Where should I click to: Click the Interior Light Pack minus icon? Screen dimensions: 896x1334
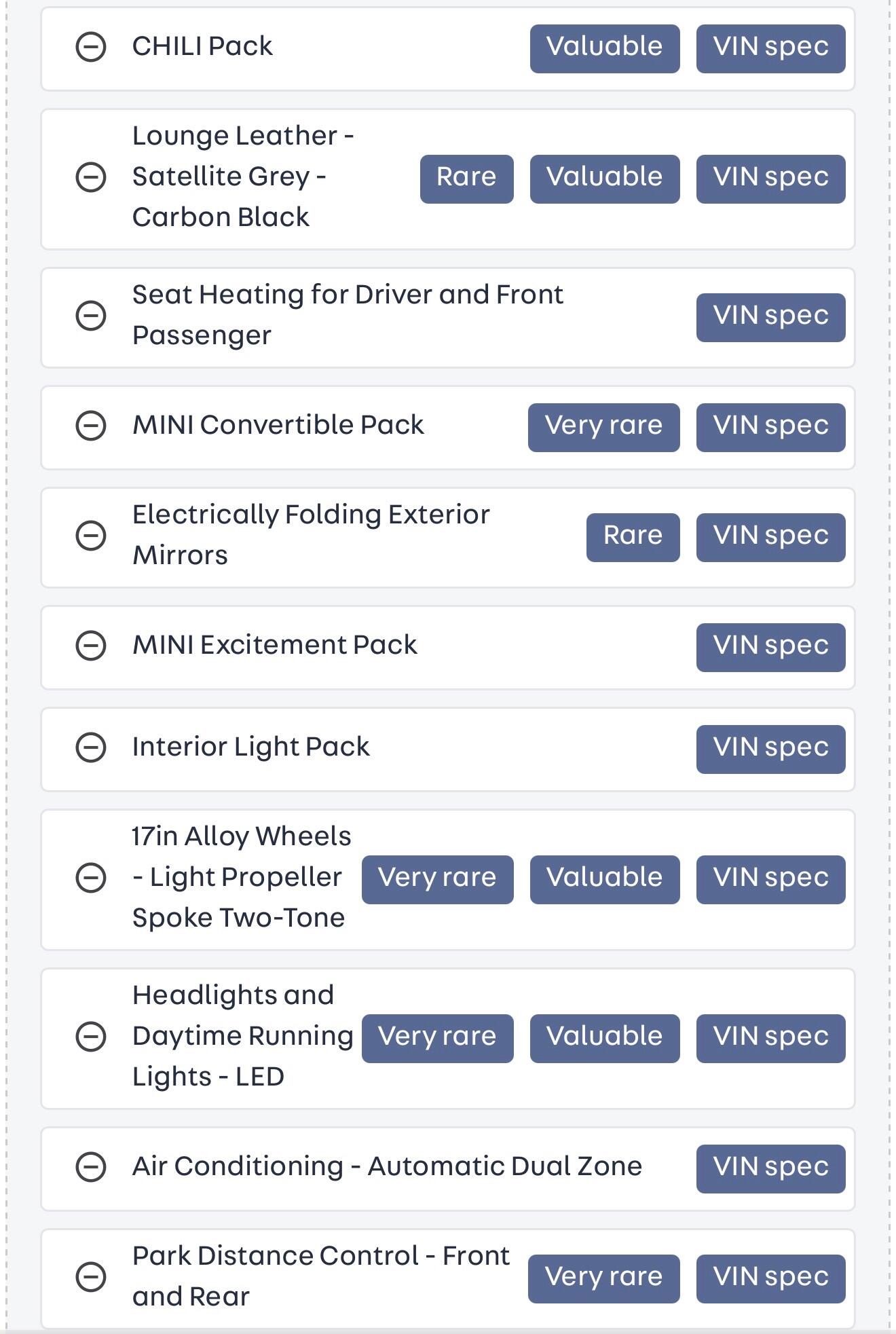click(90, 747)
